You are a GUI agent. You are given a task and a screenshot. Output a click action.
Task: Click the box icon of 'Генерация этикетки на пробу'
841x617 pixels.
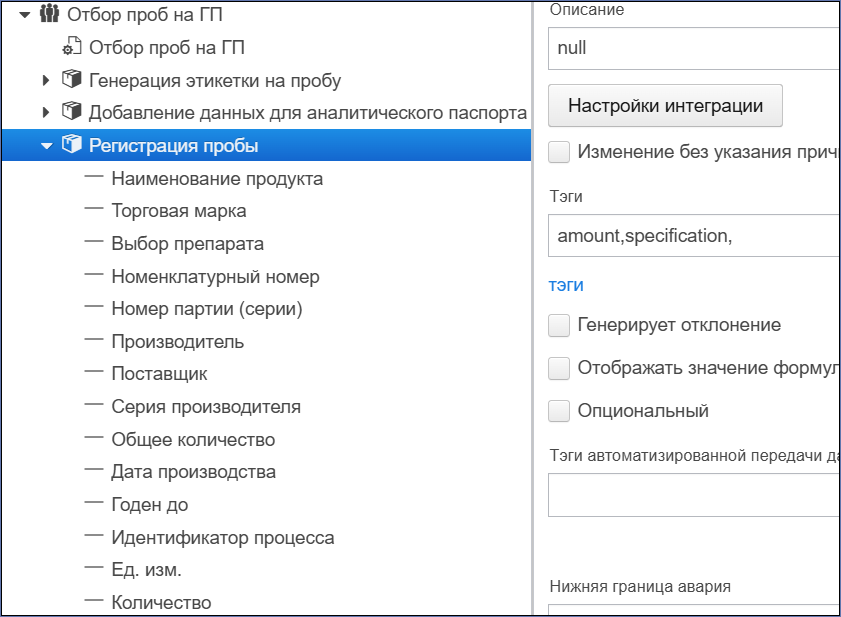coord(72,79)
